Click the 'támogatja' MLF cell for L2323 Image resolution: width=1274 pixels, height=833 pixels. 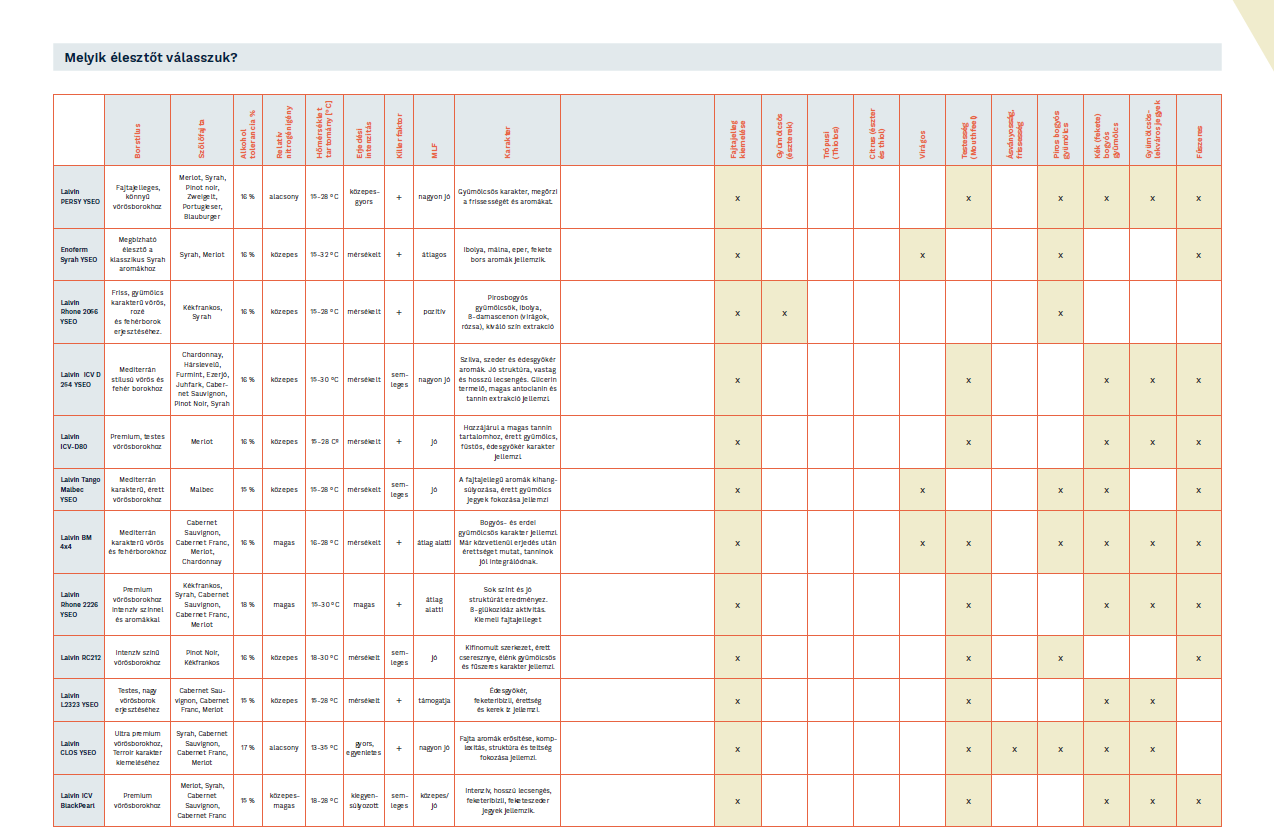433,700
